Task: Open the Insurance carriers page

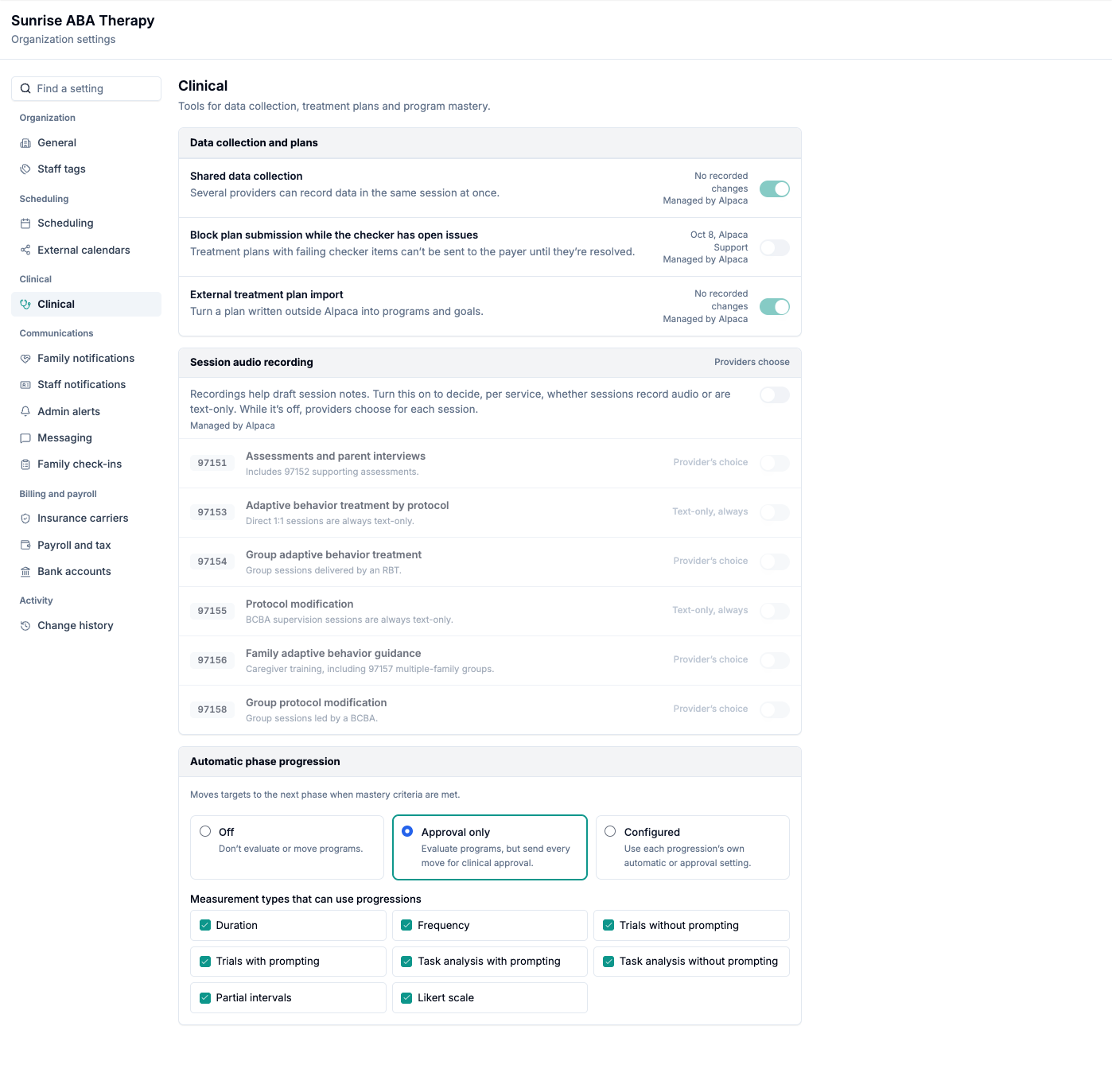Action: tap(86, 519)
